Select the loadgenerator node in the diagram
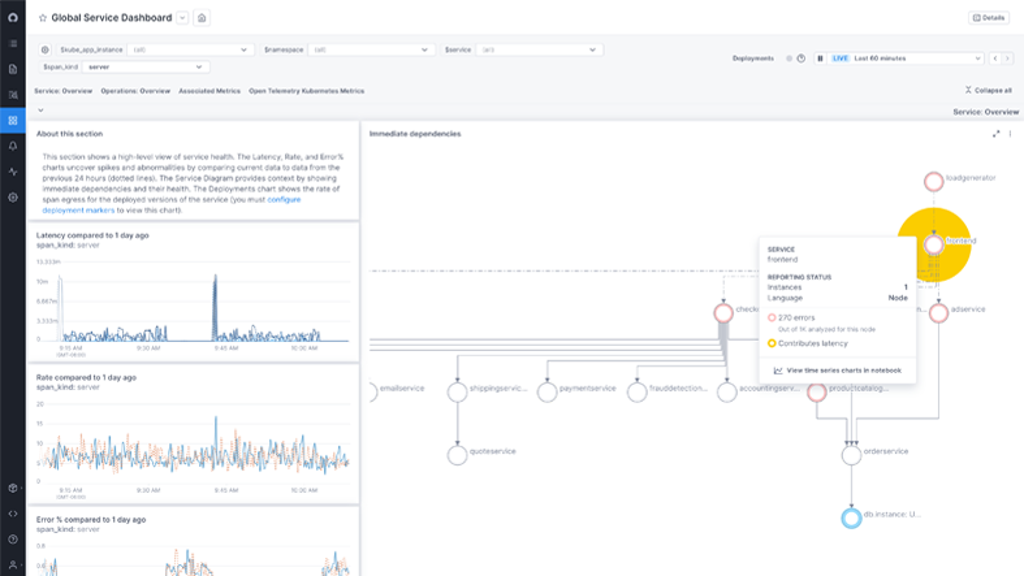 [933, 182]
